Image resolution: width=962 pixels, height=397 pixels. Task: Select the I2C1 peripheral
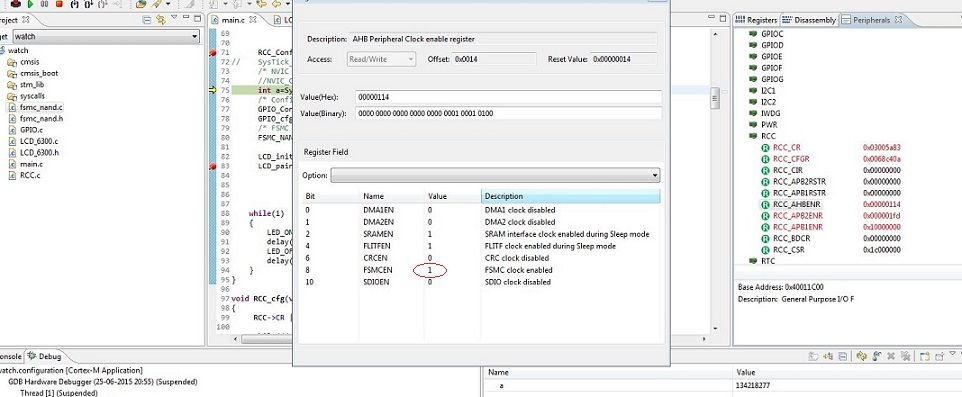click(763, 91)
